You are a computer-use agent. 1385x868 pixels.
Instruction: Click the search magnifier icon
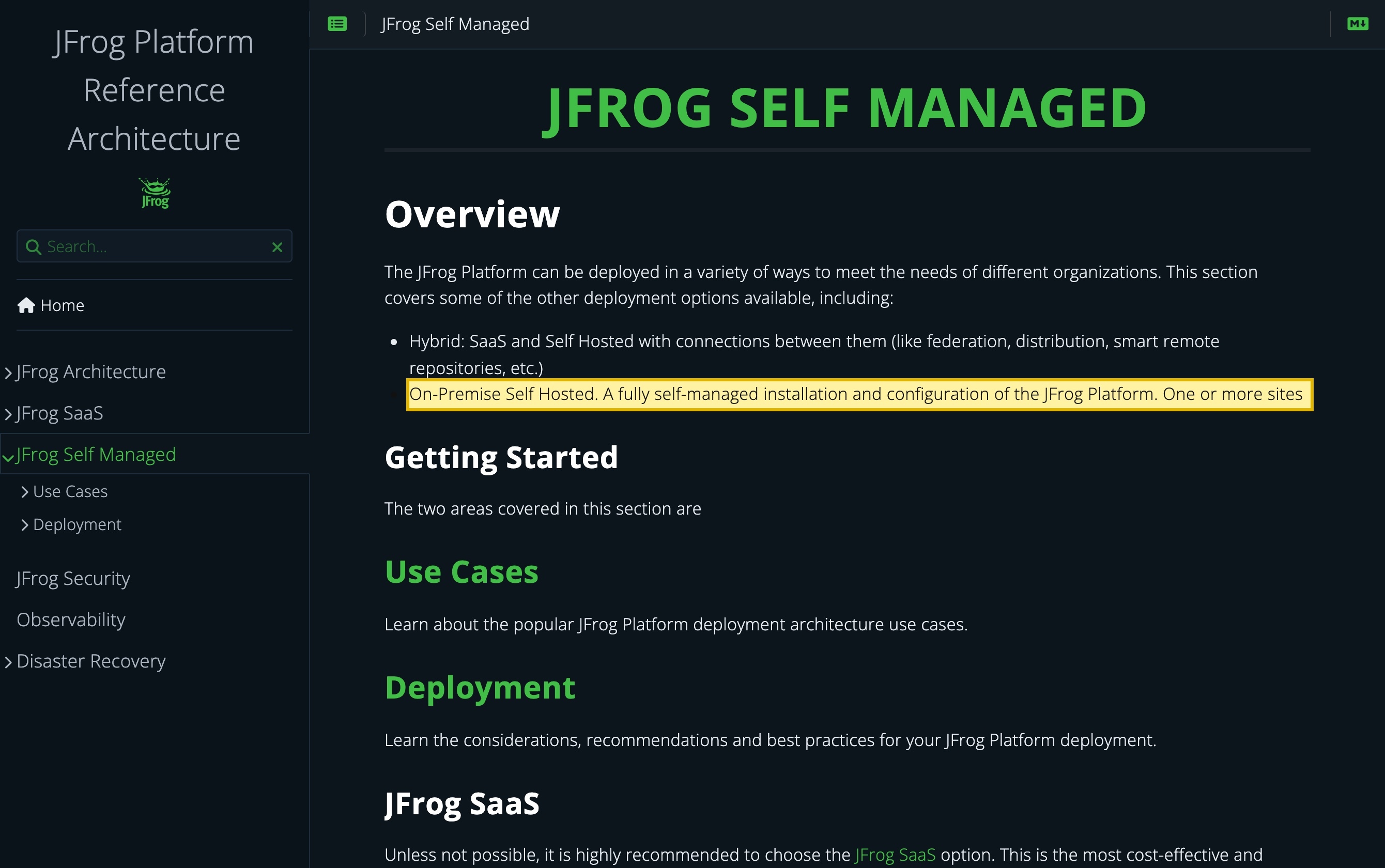[33, 247]
